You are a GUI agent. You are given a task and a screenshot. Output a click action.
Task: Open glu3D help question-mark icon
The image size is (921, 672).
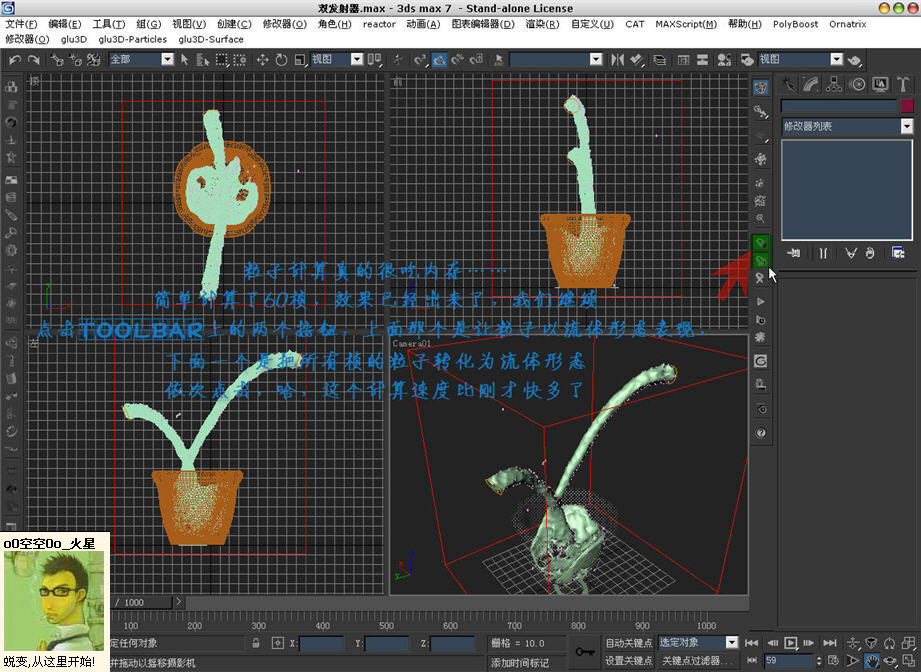coord(761,433)
